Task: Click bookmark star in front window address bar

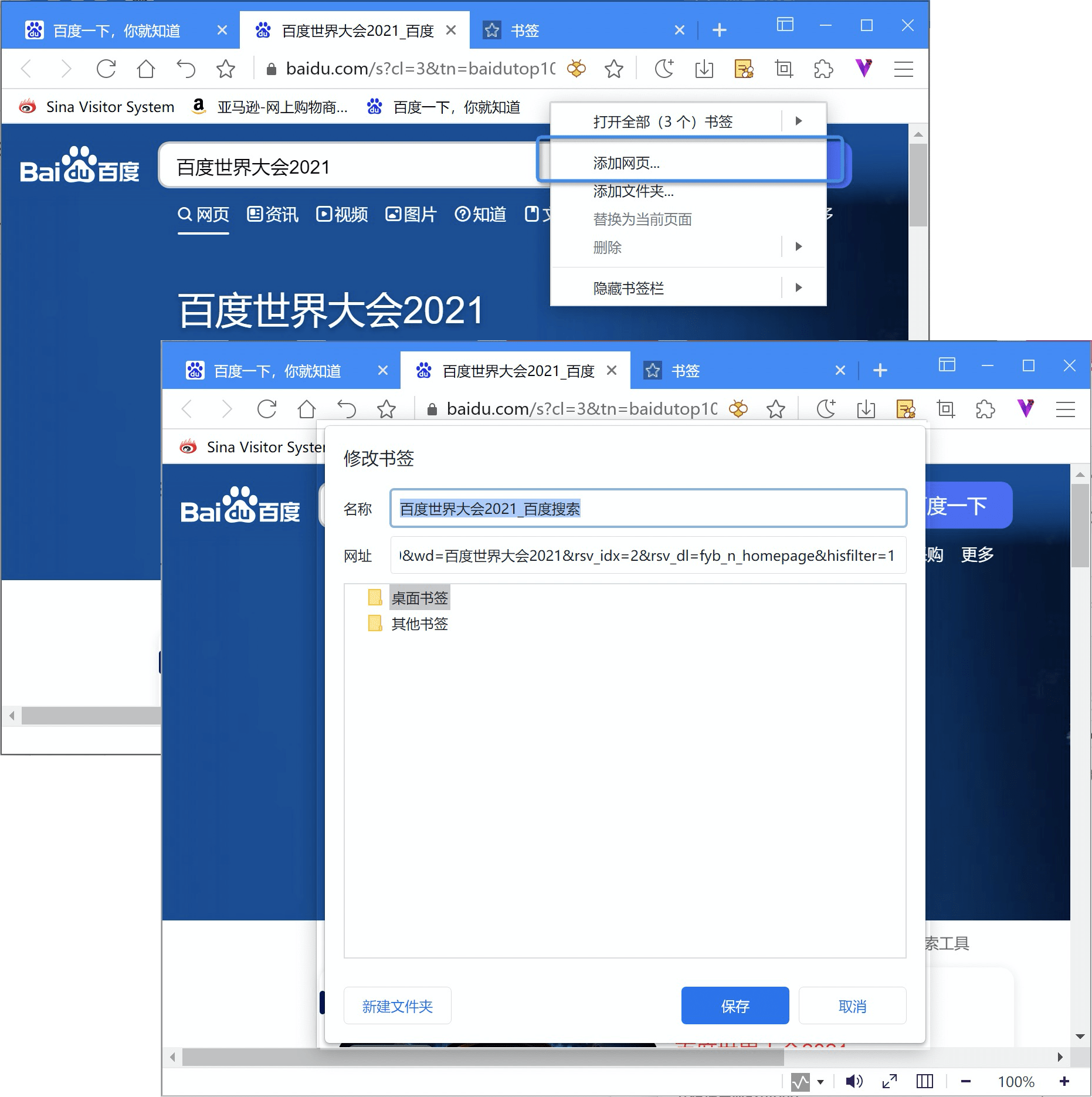Action: 776,409
